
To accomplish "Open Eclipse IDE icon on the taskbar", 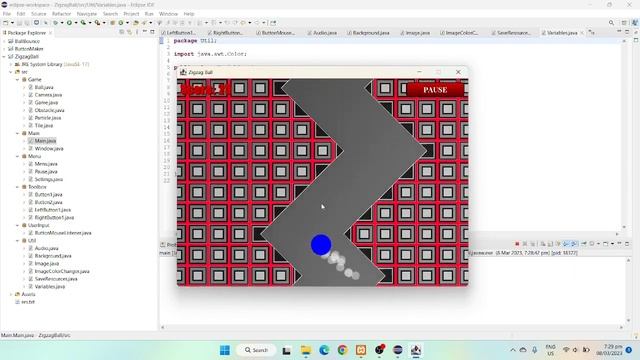I will (x=398, y=350).
